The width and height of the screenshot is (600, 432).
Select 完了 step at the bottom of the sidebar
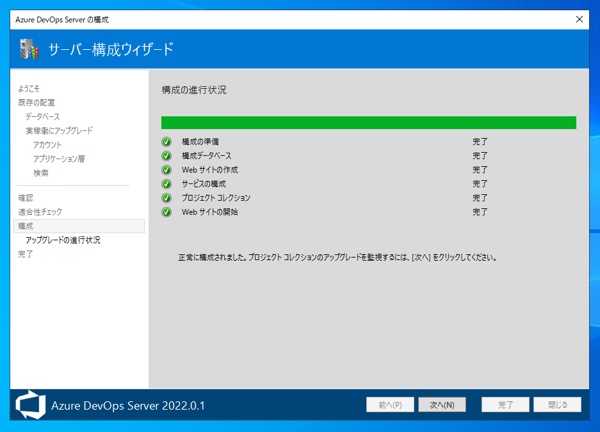click(25, 254)
